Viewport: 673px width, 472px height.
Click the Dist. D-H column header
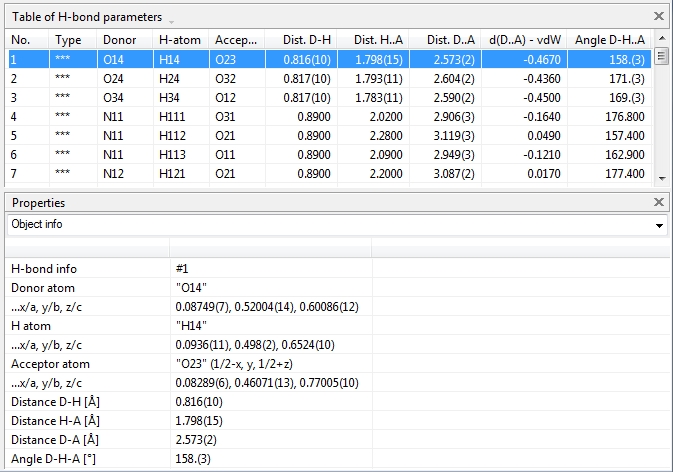[300, 40]
